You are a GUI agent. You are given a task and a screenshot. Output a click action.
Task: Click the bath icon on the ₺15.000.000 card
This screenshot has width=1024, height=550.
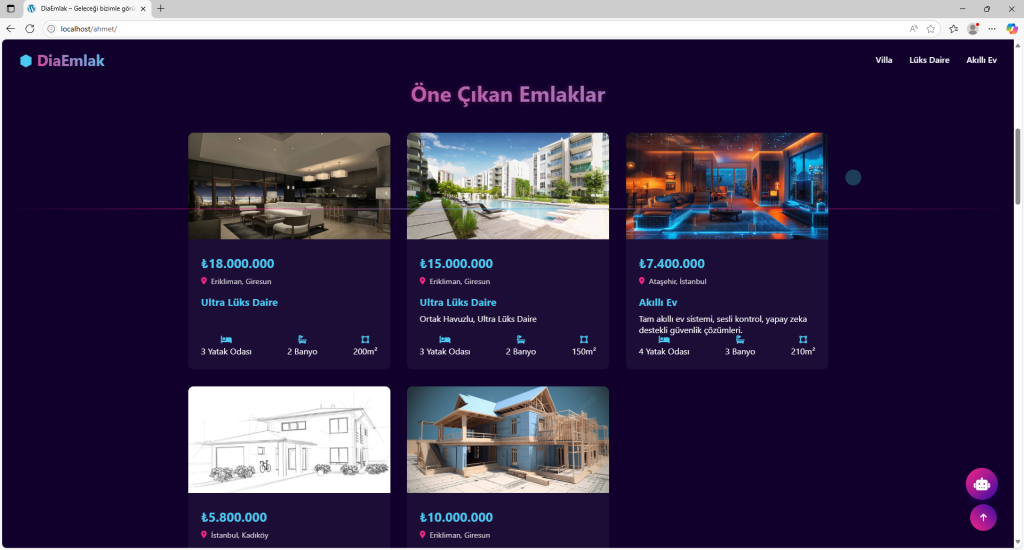[521, 340]
